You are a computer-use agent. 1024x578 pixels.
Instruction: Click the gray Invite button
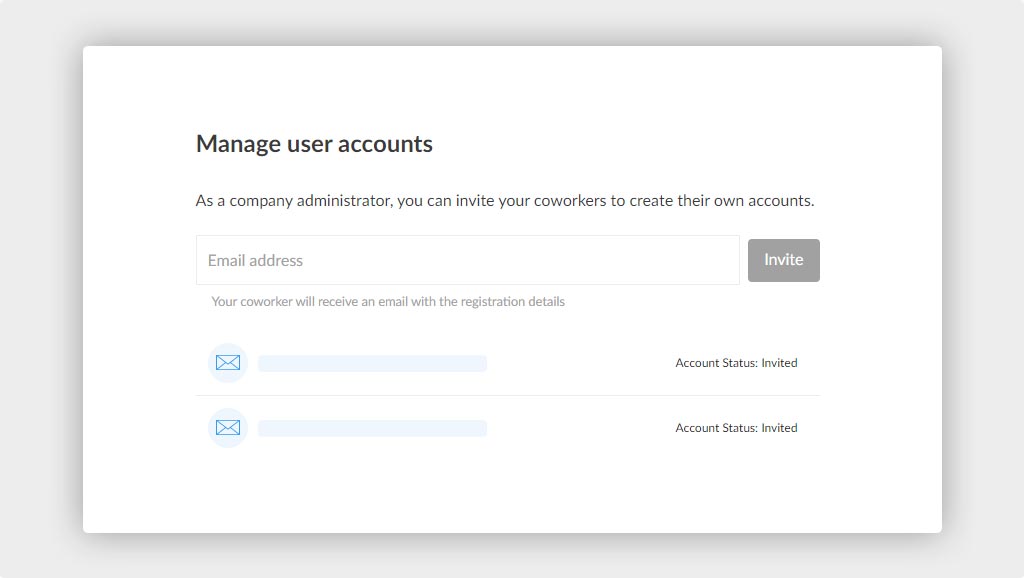(784, 260)
